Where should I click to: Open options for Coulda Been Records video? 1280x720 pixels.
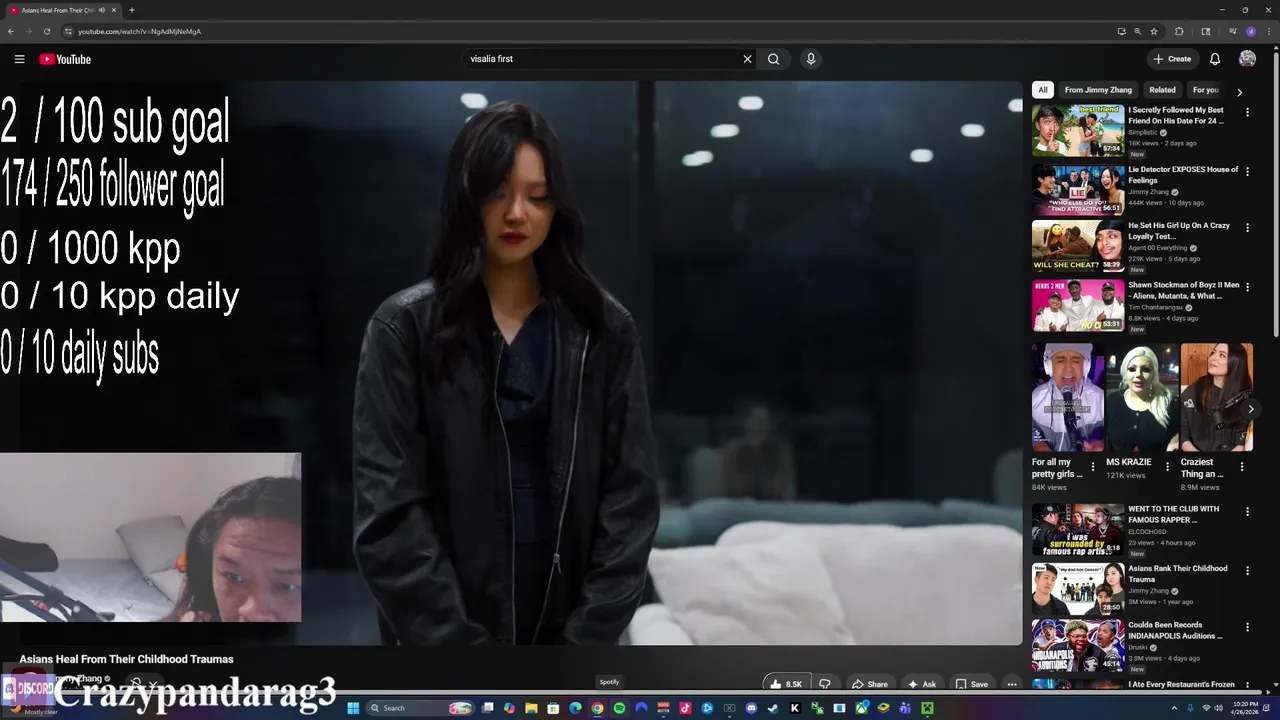coord(1247,627)
